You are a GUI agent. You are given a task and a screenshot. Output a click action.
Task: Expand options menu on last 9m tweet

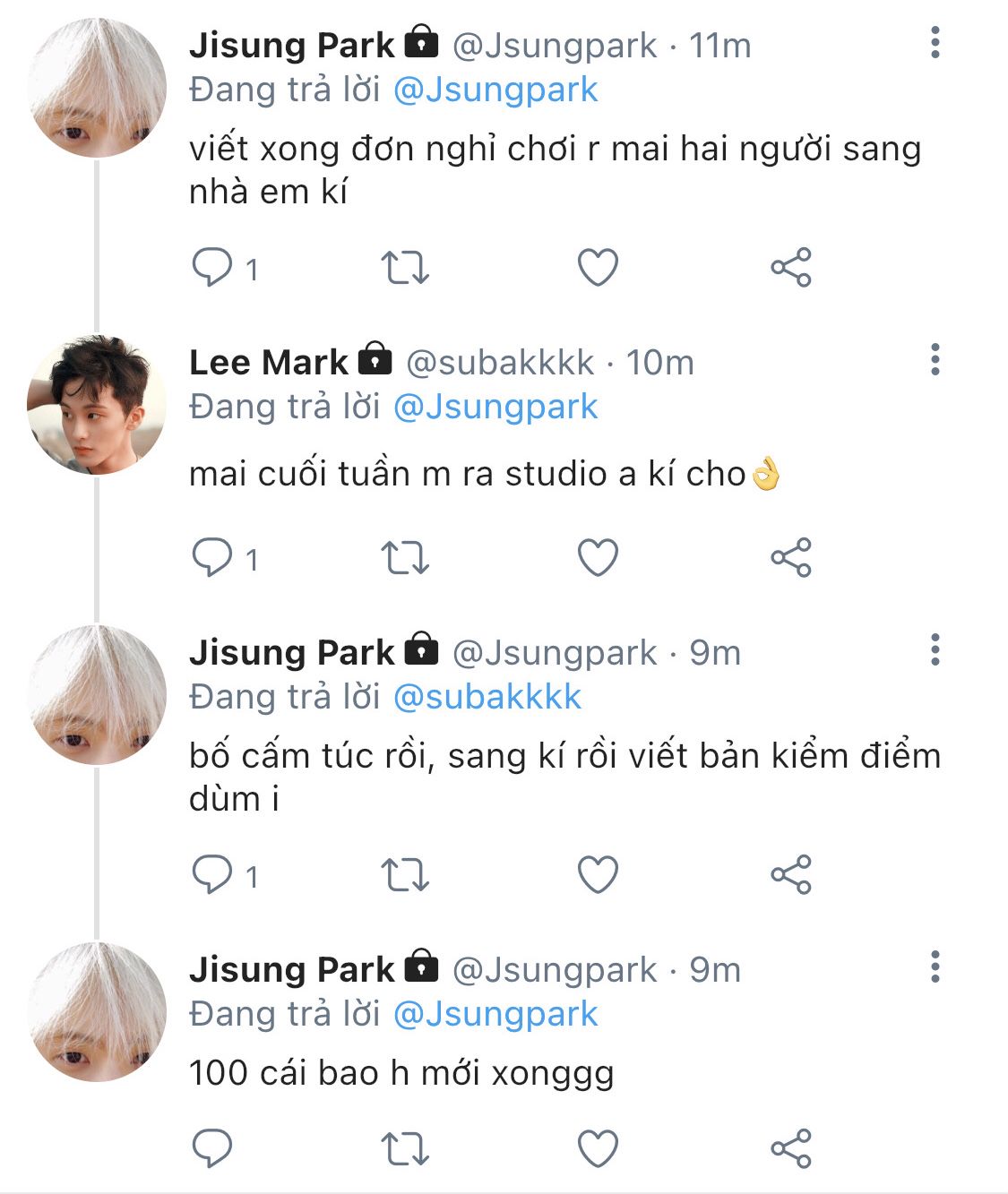tap(935, 966)
